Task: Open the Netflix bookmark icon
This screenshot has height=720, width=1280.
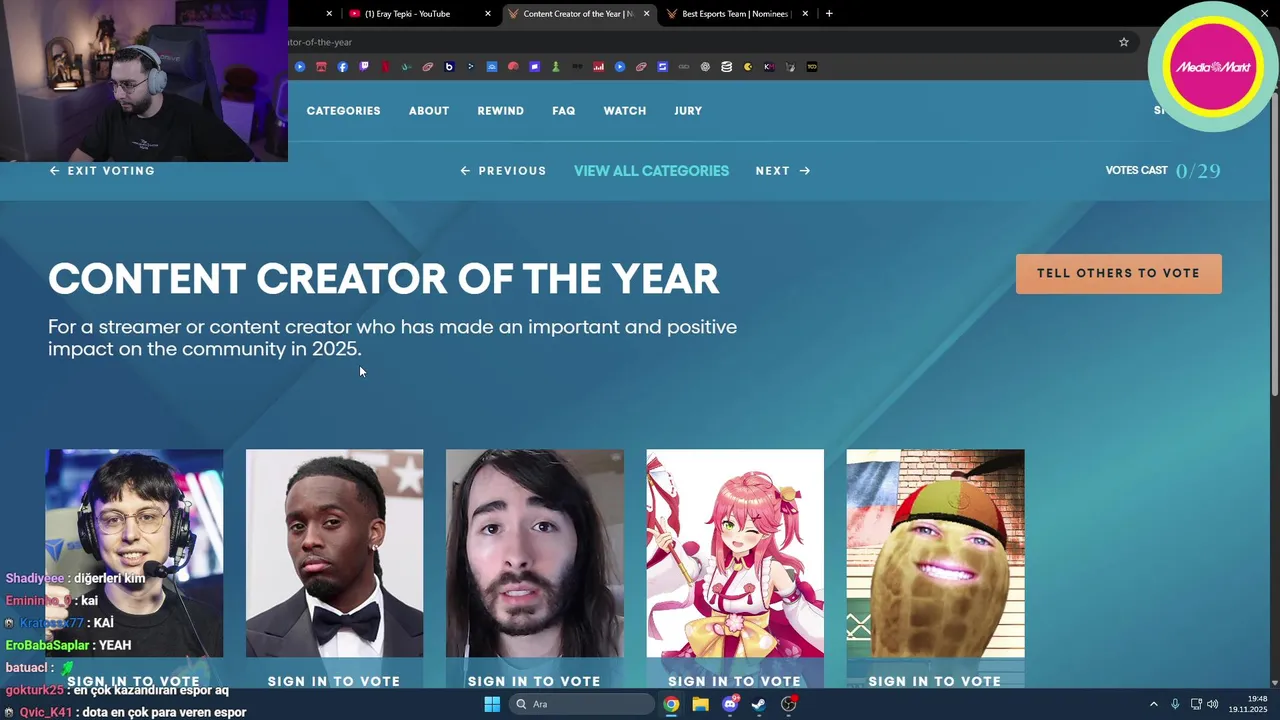Action: [x=385, y=67]
